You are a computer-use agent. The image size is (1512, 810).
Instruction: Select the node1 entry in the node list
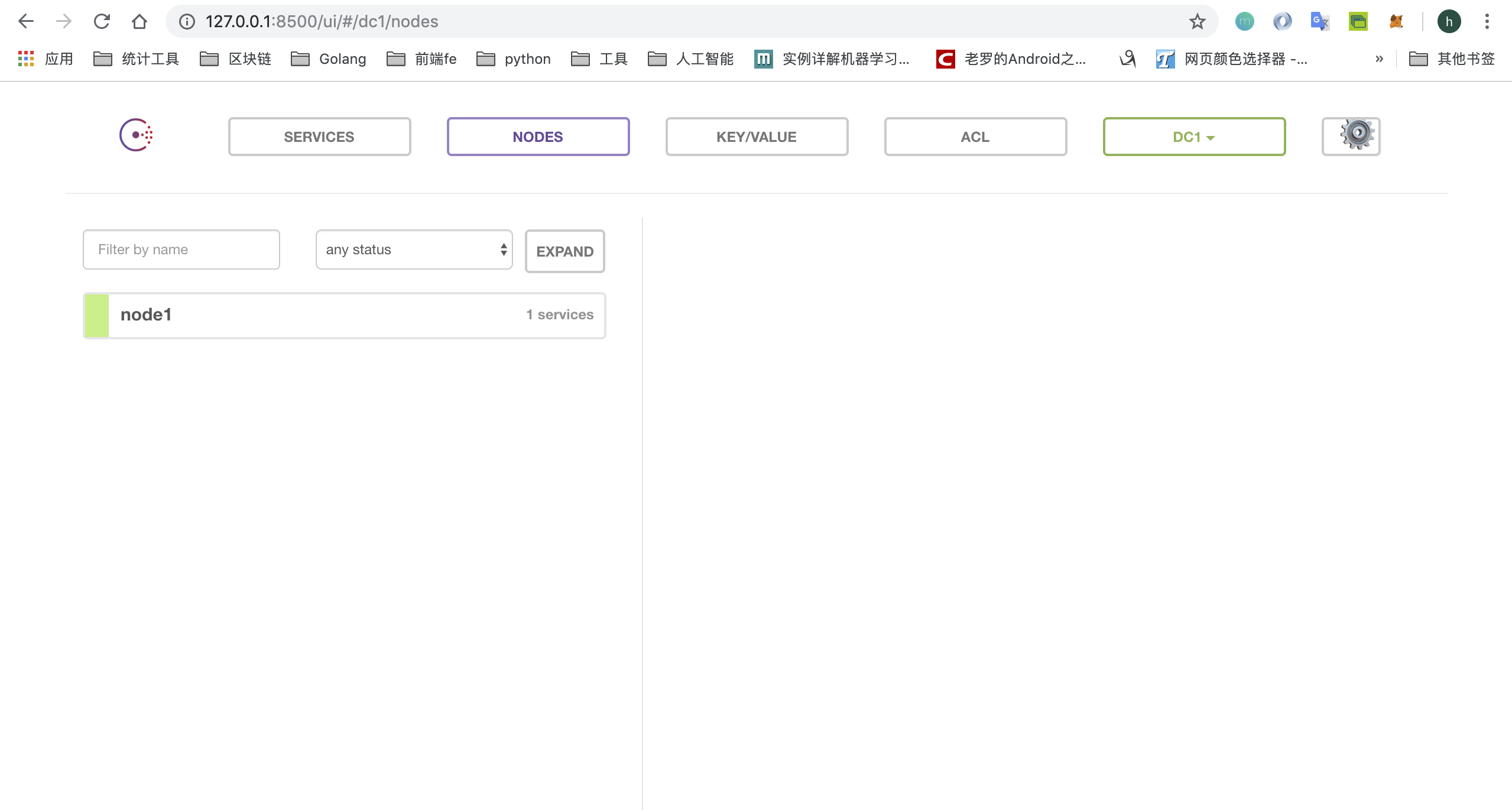[x=344, y=315]
